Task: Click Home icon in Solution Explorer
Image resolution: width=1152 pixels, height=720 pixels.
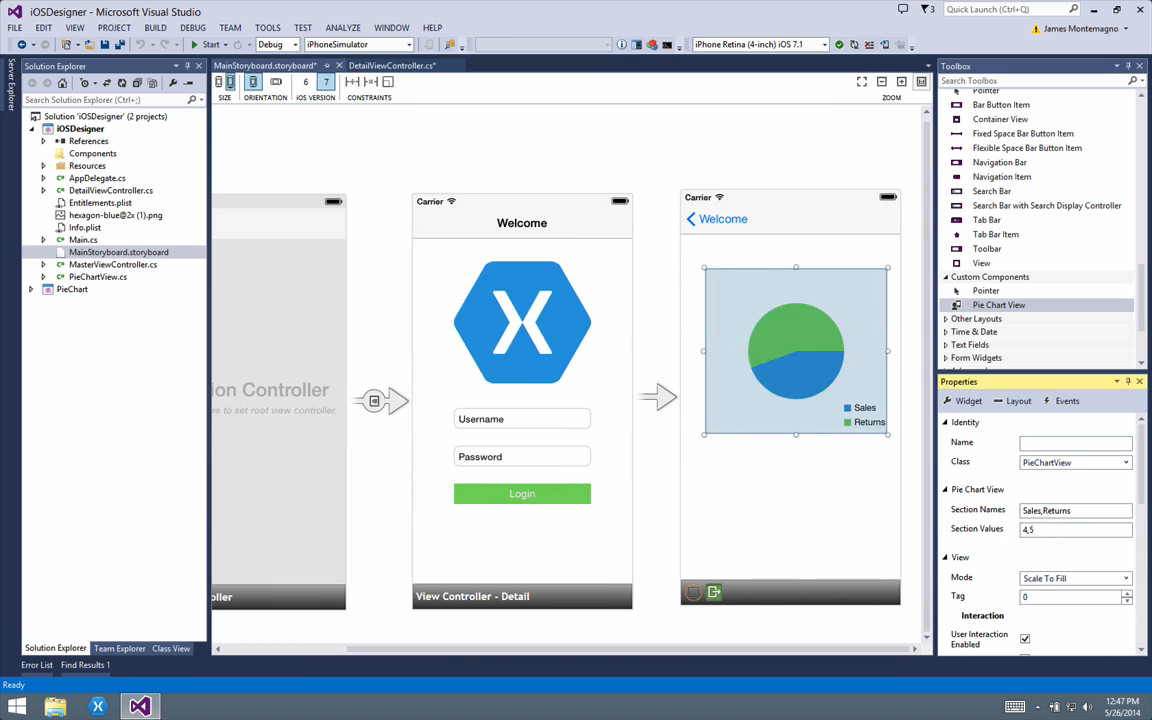Action: point(62,83)
